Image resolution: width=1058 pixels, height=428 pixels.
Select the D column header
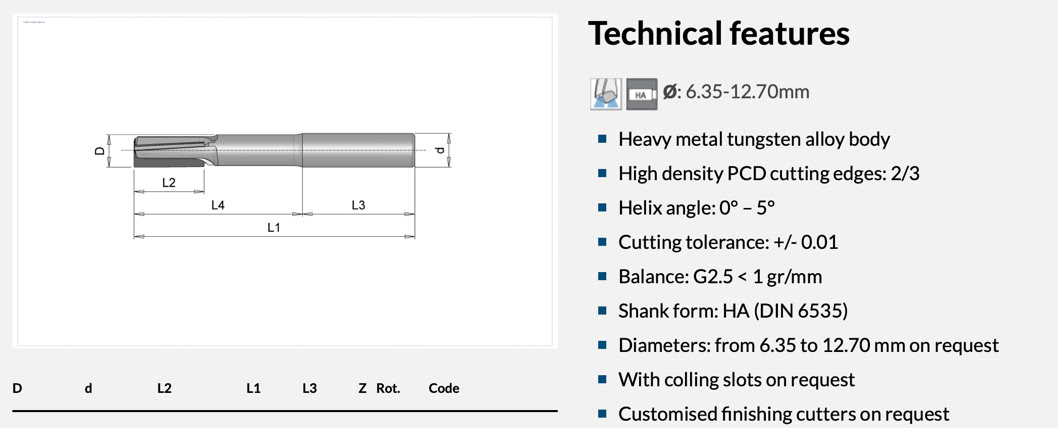(x=17, y=388)
